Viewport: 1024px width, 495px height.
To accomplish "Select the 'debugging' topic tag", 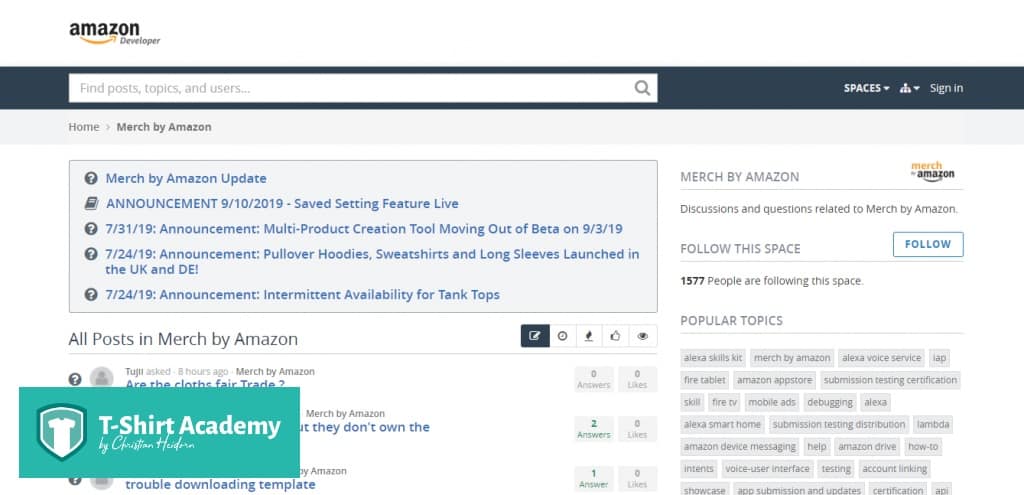I will click(x=829, y=402).
